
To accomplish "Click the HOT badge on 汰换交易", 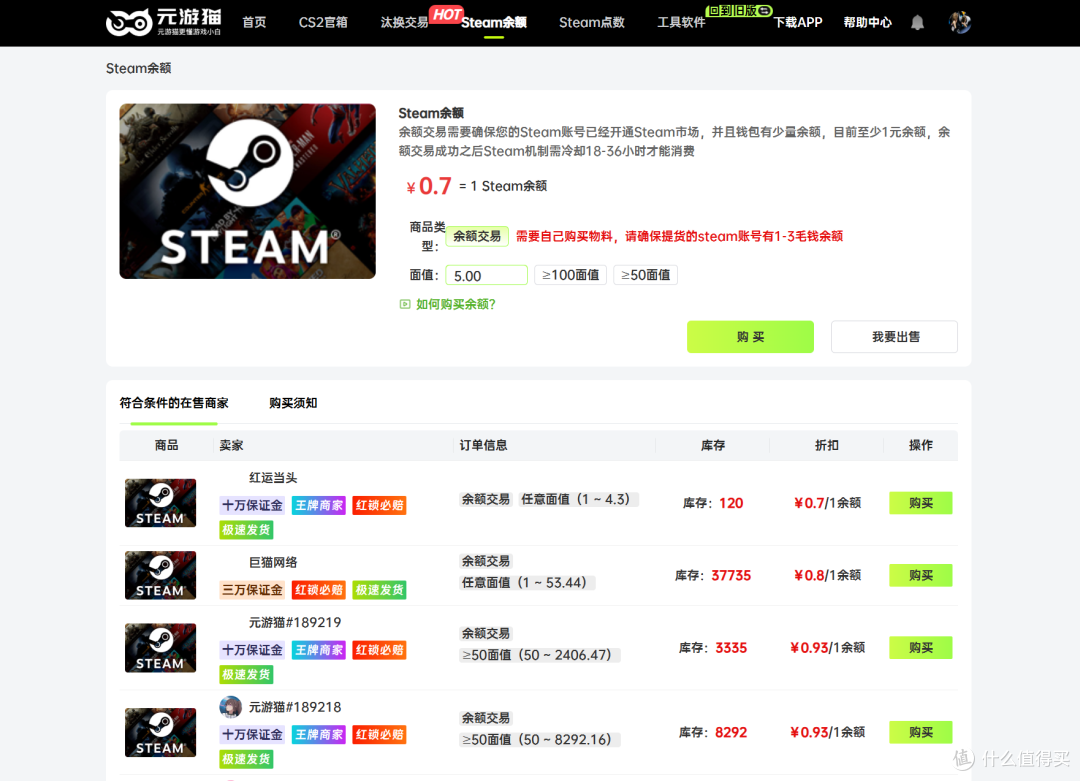I will point(446,14).
